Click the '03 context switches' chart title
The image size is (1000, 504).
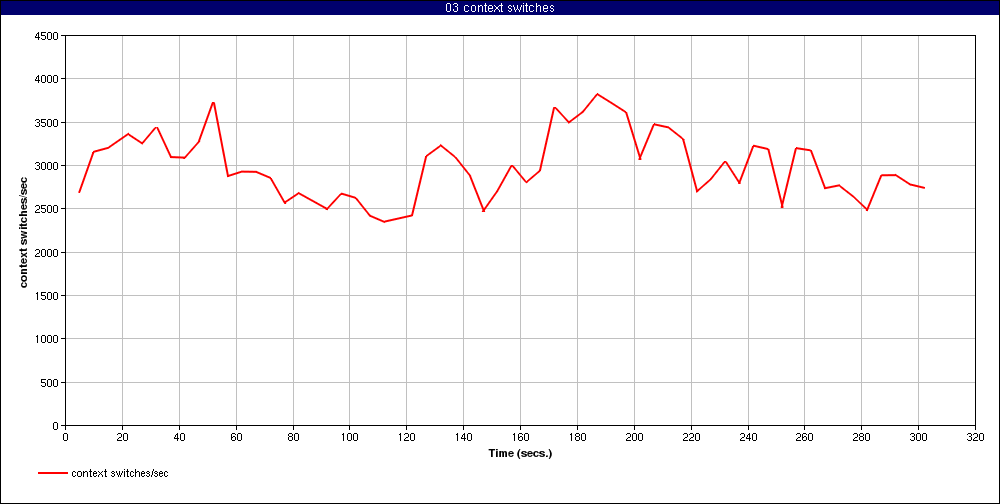click(x=500, y=8)
